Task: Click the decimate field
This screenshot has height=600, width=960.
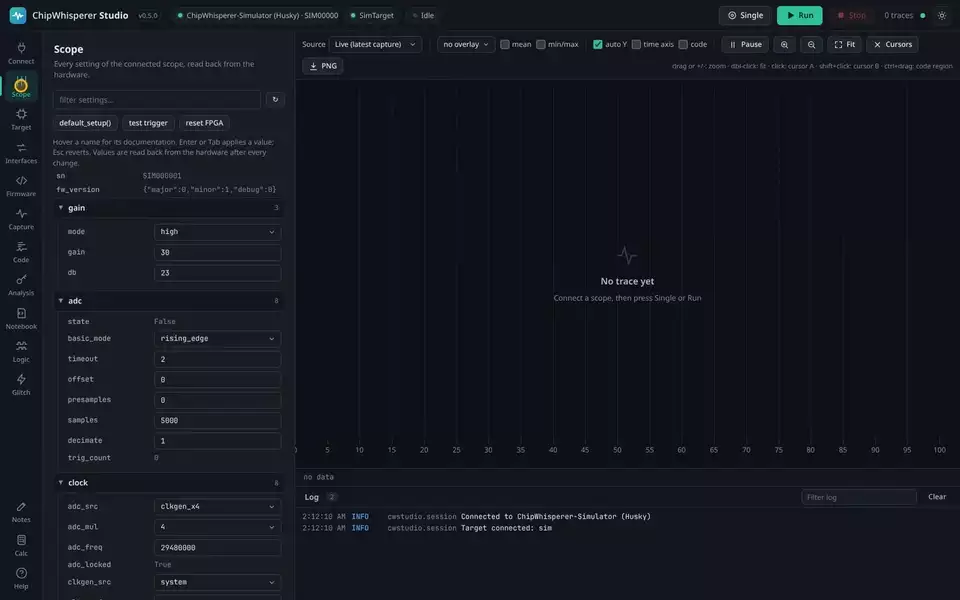Action: [217, 440]
